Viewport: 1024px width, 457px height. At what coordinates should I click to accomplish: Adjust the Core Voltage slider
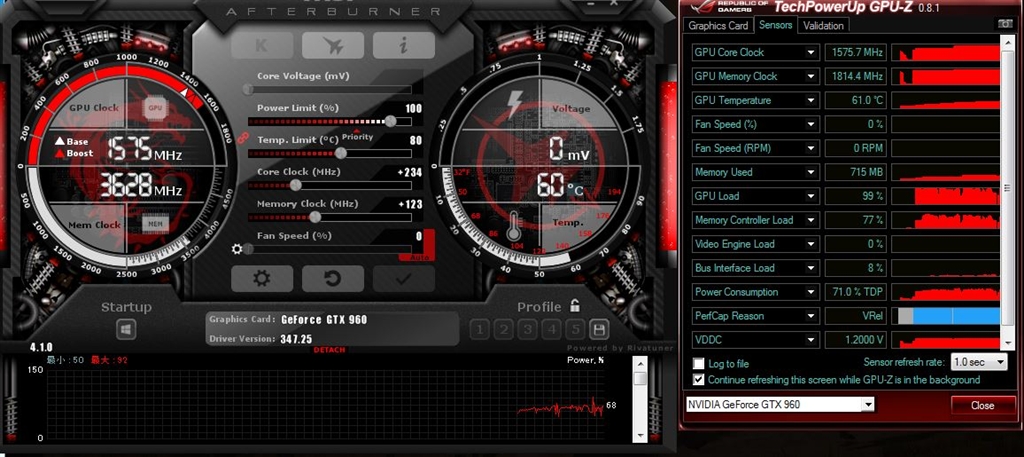click(x=330, y=89)
